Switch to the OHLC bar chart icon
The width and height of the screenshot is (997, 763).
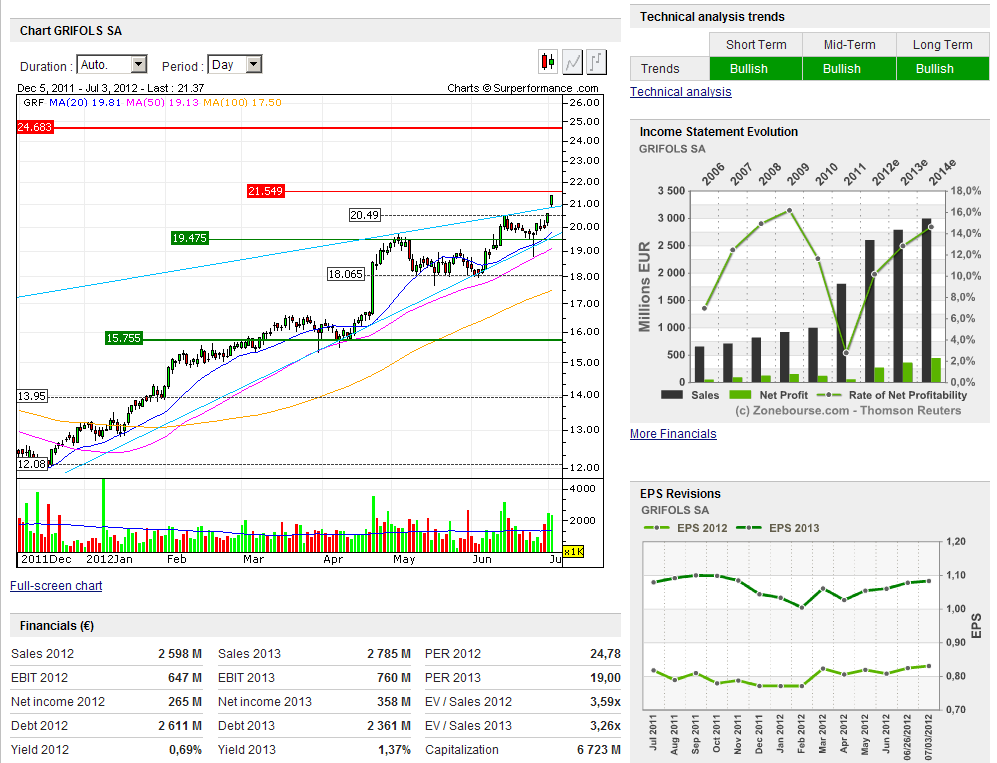point(596,62)
